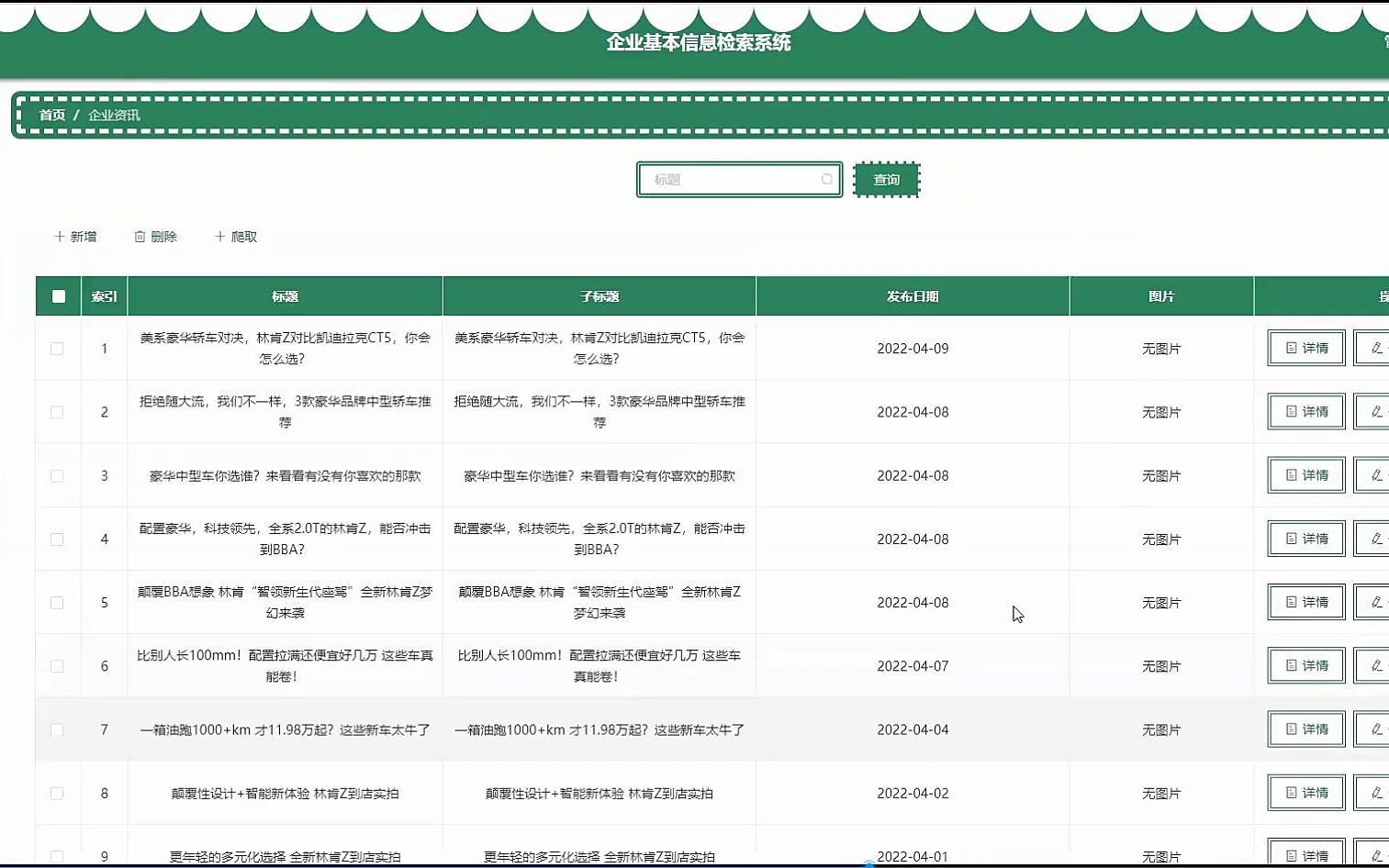
Task: Click the date cell 2022-04-02
Action: point(913,793)
